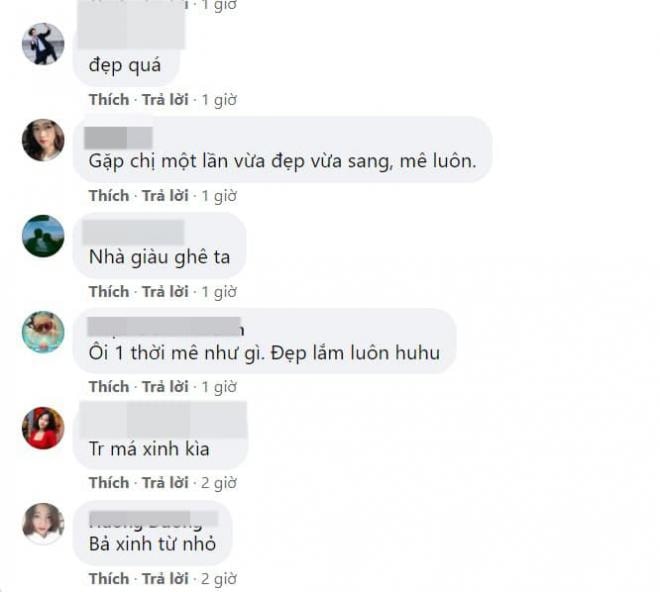The width and height of the screenshot is (660, 592).
Task: Like the 'Nhà giàu ghê ta' comment
Action: tap(109, 291)
